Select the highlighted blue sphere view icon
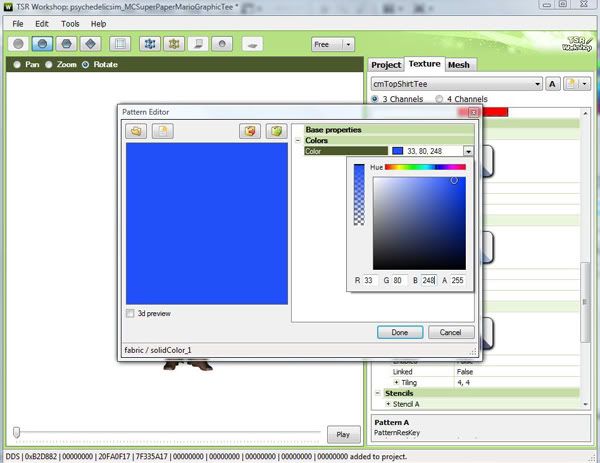The width and height of the screenshot is (600, 463). point(42,44)
